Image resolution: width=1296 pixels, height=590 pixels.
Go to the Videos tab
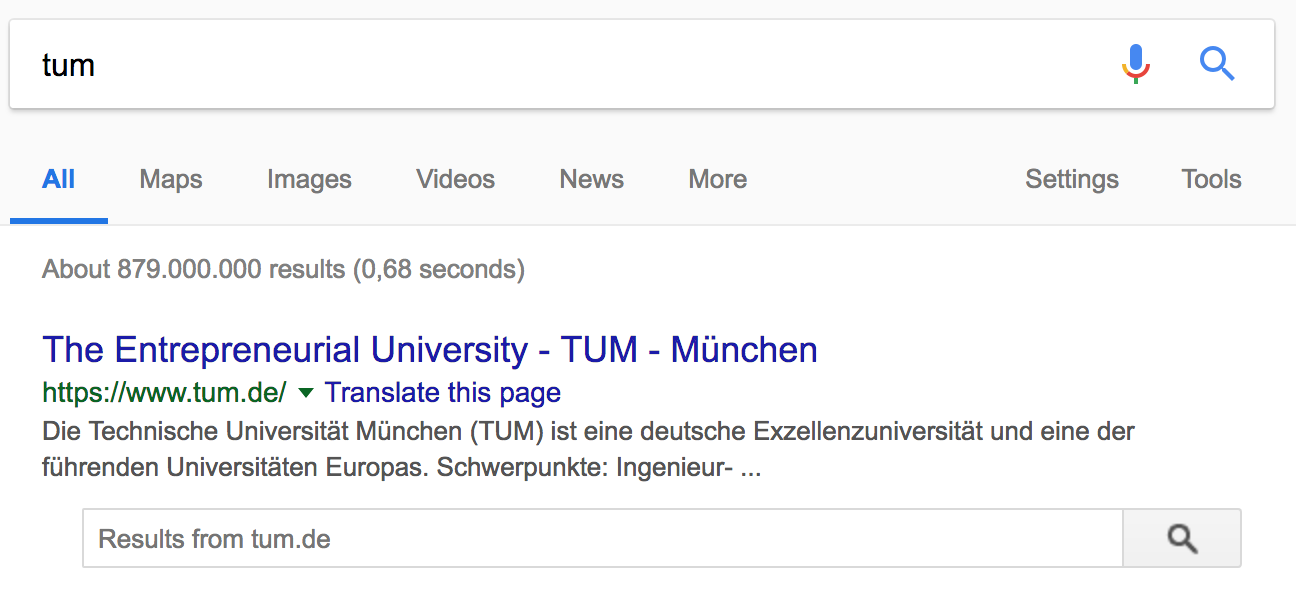(455, 180)
